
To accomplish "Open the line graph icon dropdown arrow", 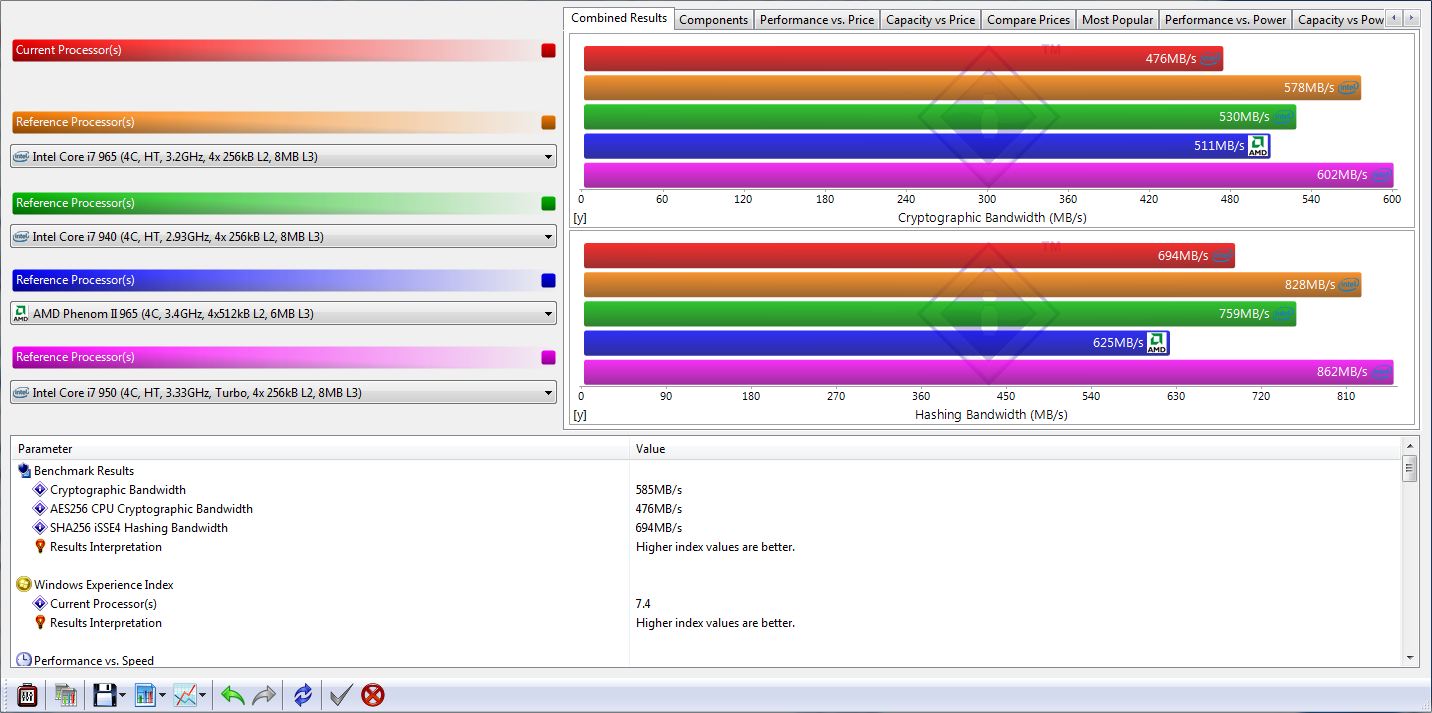I will coord(202,695).
